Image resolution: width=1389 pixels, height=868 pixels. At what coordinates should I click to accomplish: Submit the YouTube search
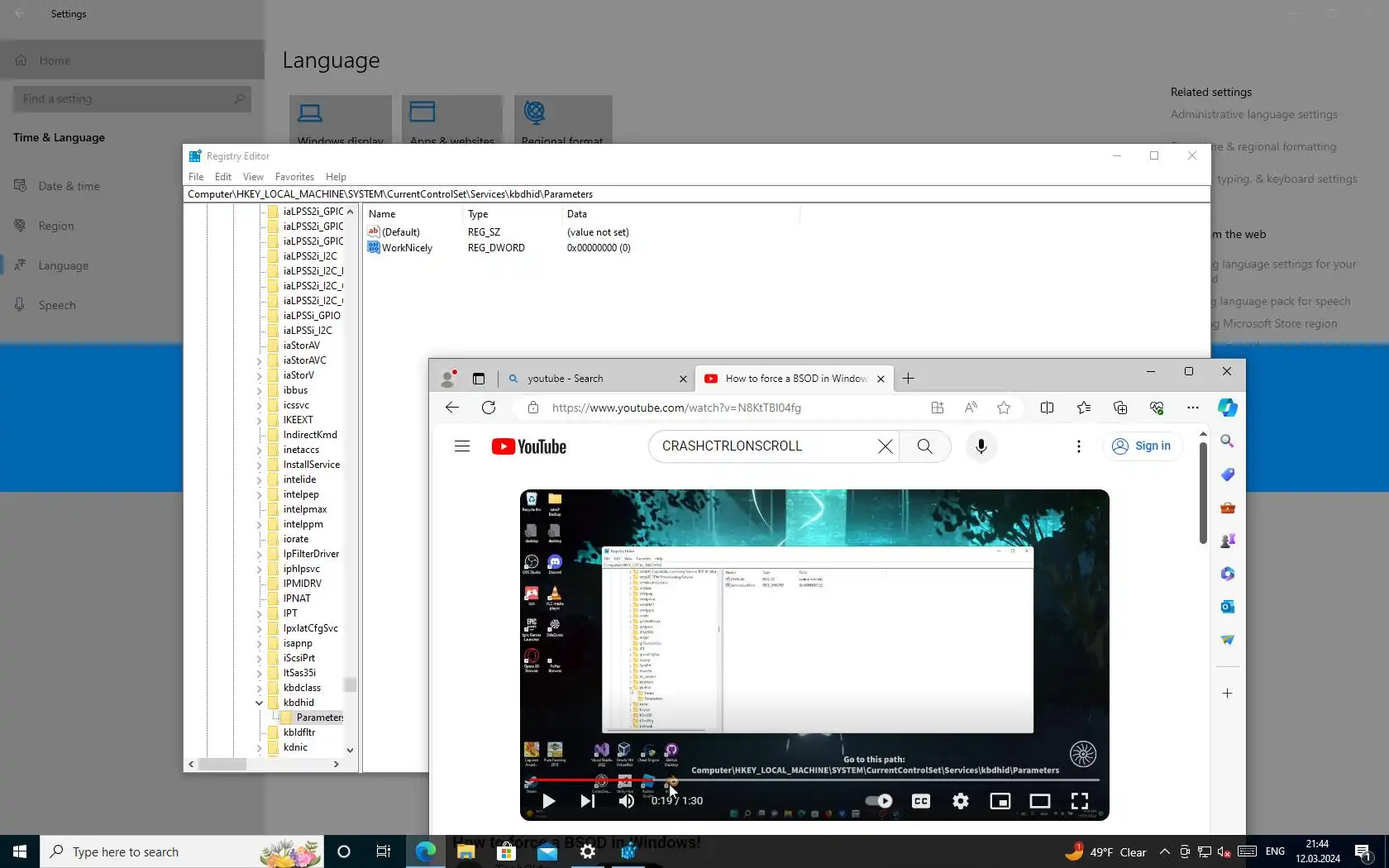(925, 446)
